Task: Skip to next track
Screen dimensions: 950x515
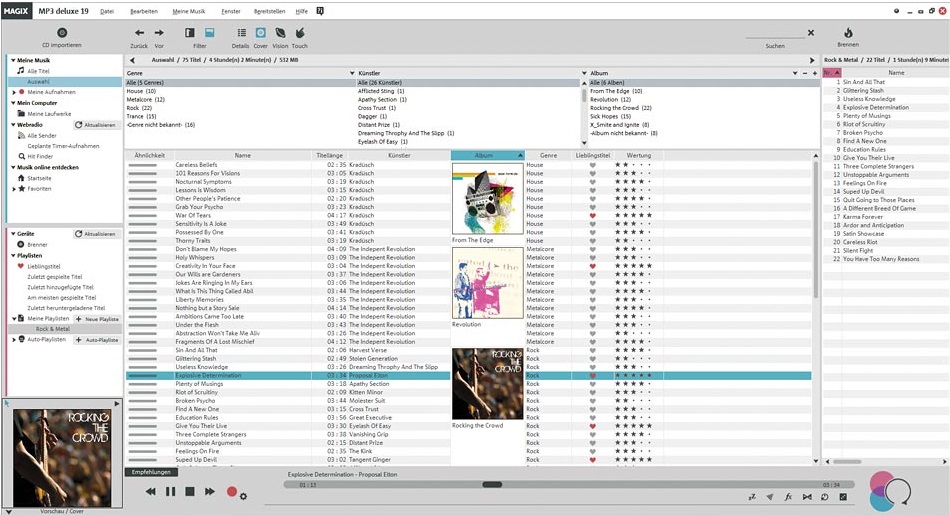Action: pyautogui.click(x=210, y=491)
